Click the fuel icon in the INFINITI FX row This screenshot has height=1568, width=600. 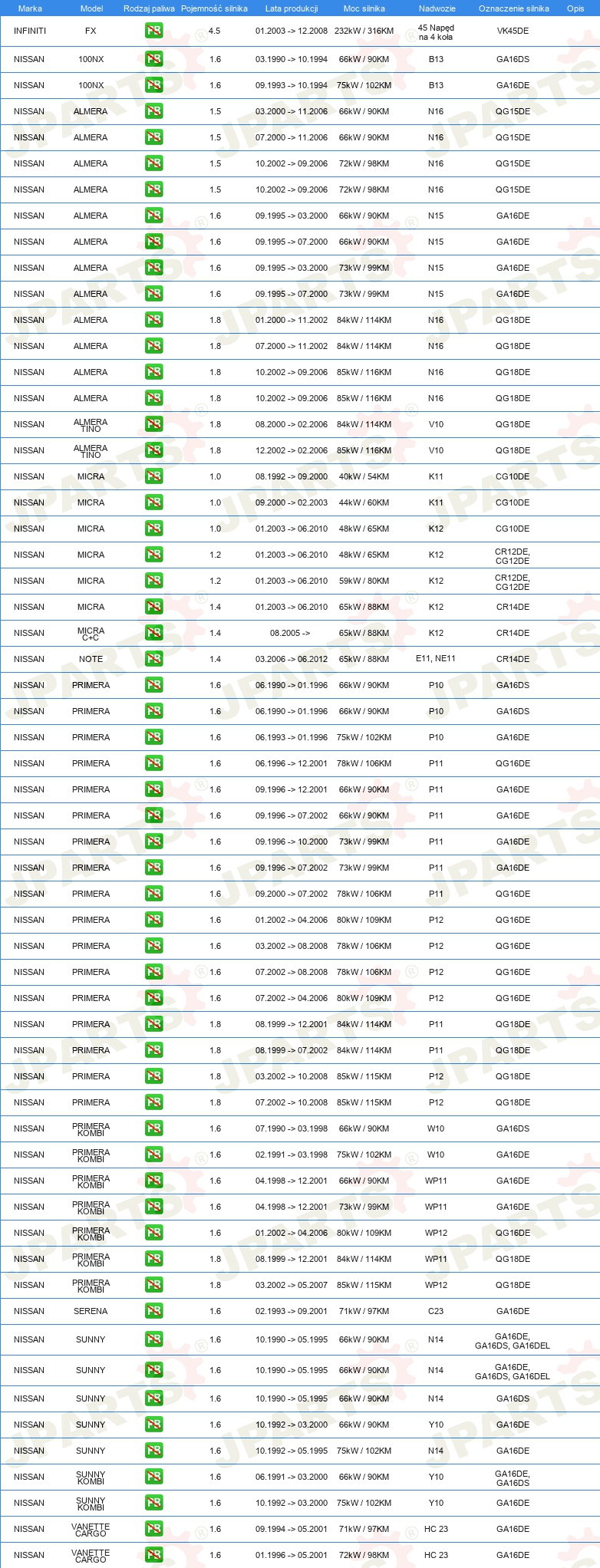[153, 31]
